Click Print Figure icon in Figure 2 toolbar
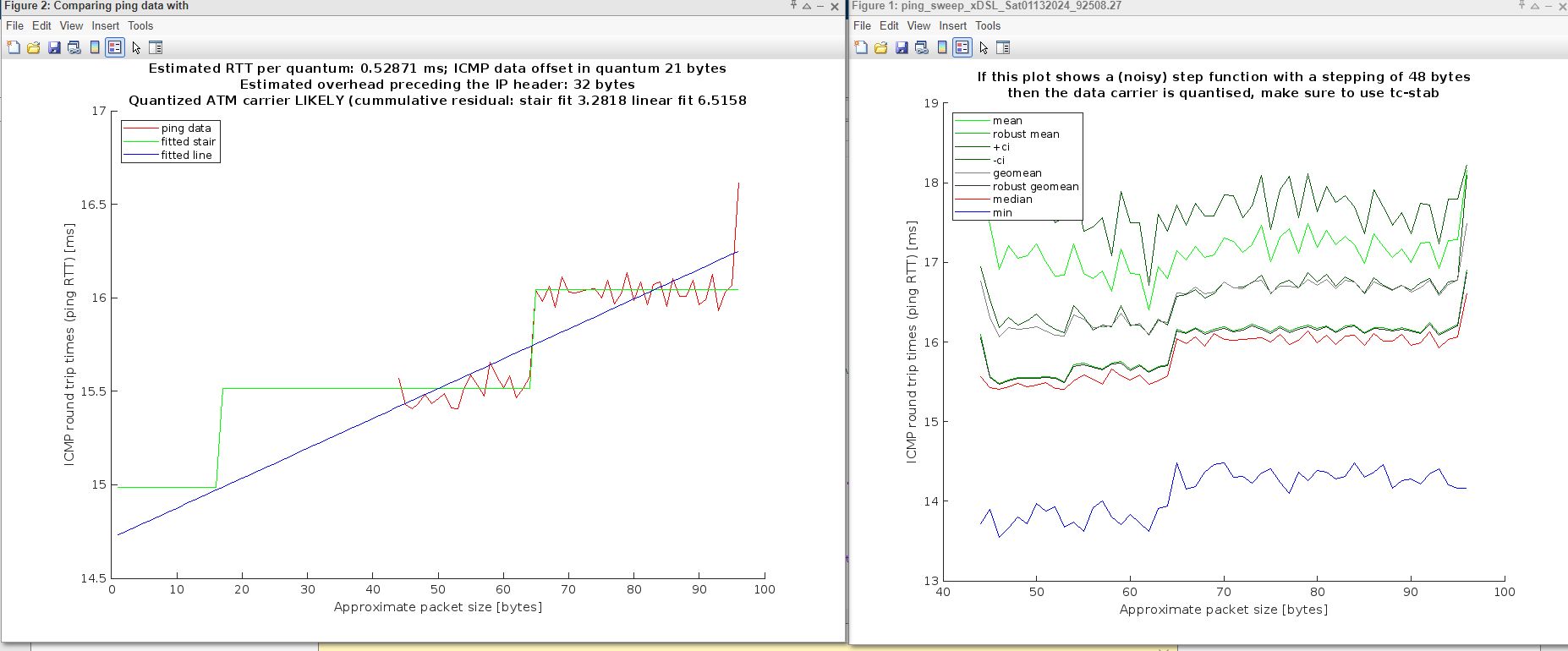 pos(74,47)
